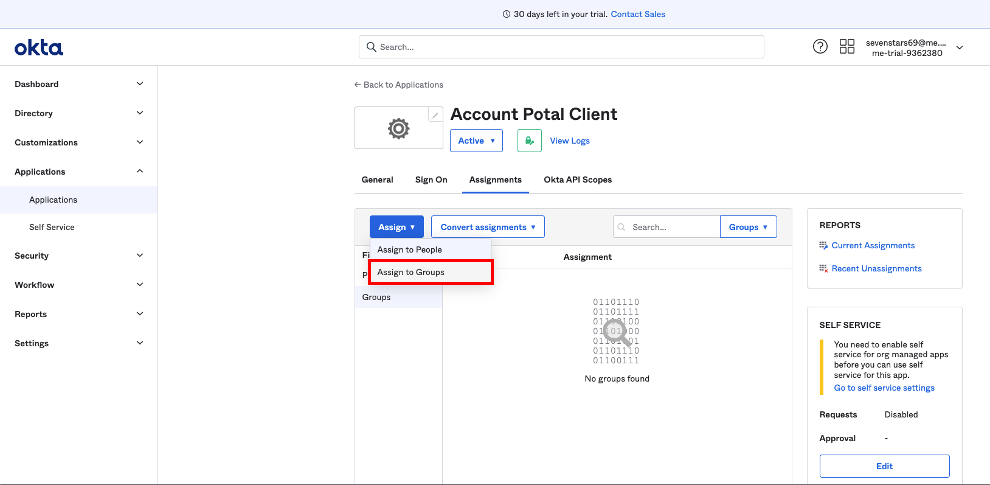The height and width of the screenshot is (485, 990).
Task: Click the Edit button in Self Service
Action: [x=884, y=466]
